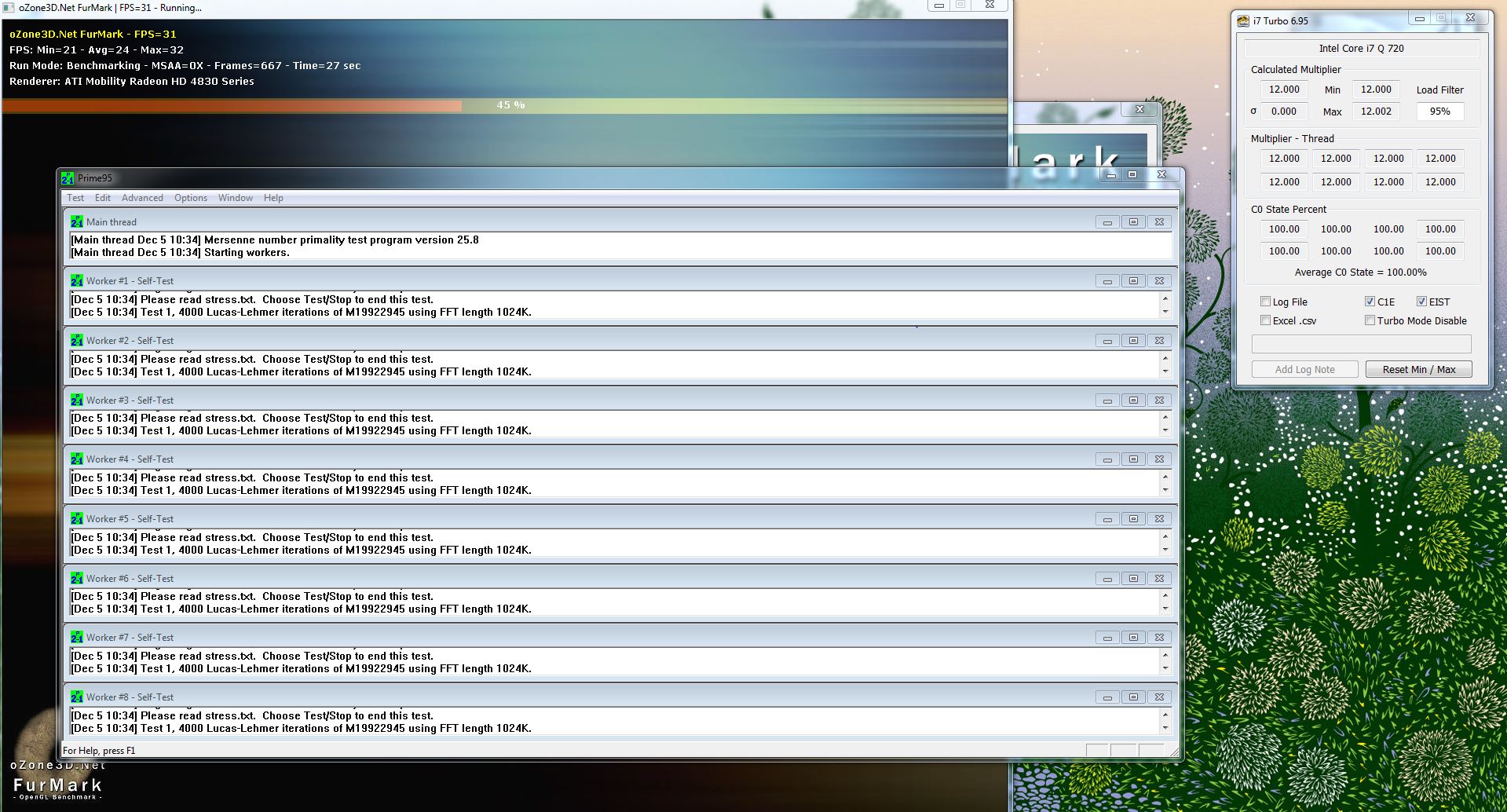Close the Worker #8 sub-window
This screenshot has width=1507, height=812.
[x=1159, y=697]
